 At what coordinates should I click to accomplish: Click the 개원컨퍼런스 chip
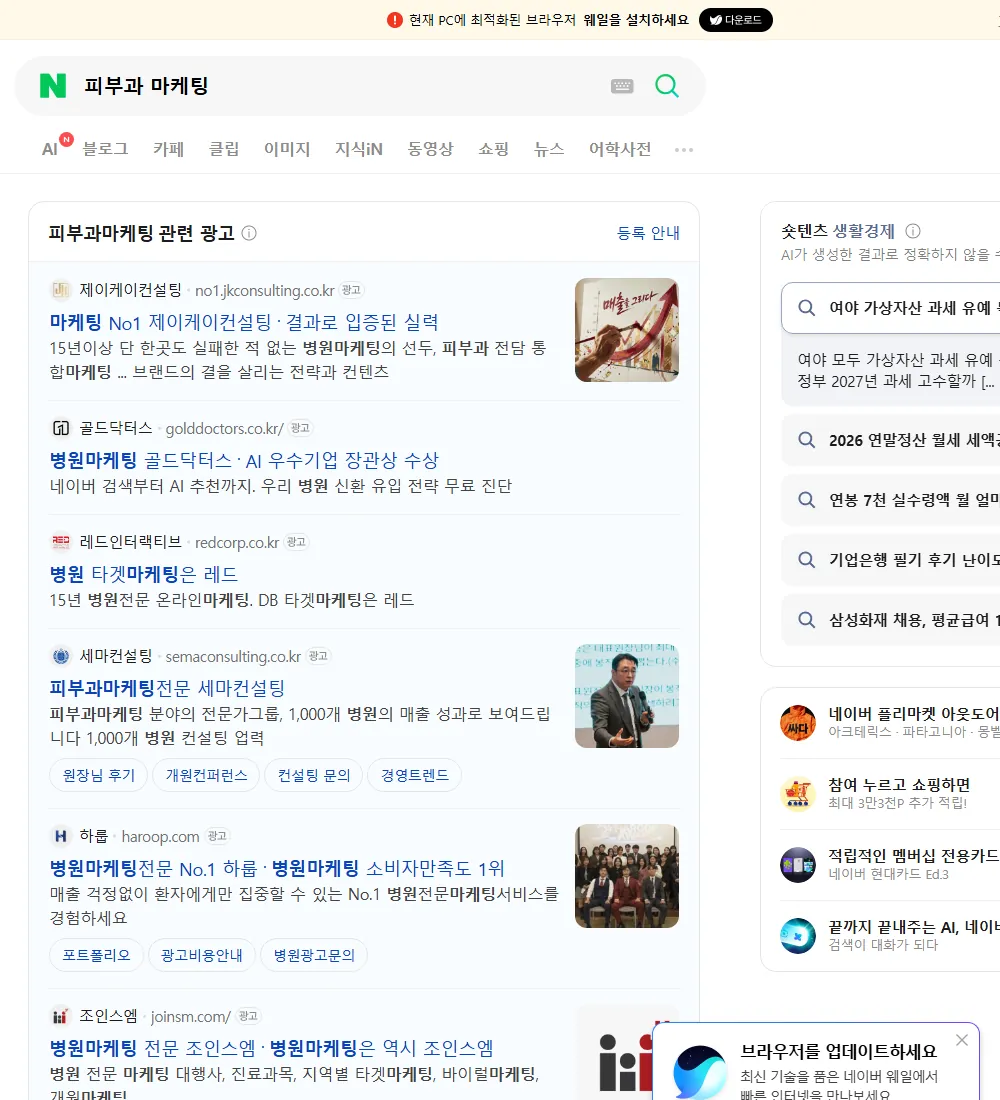pyautogui.click(x=206, y=775)
